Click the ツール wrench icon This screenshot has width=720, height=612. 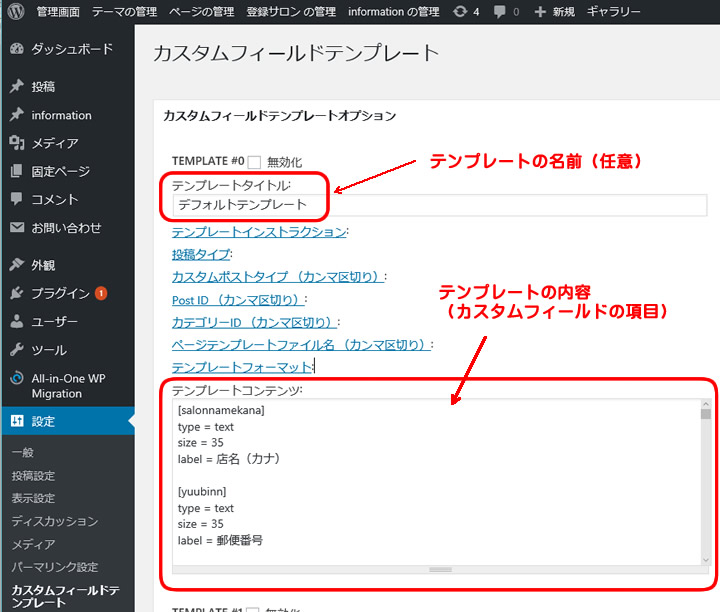click(17, 350)
